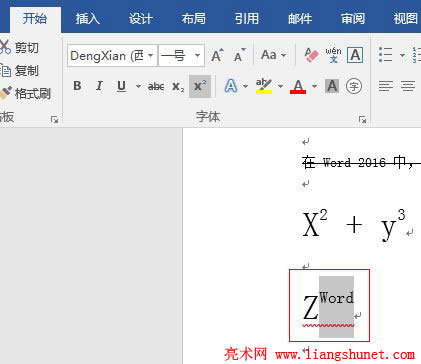Switch to the 开始 ribbon tab
Screen dimensions: 421x364
(x=35, y=19)
